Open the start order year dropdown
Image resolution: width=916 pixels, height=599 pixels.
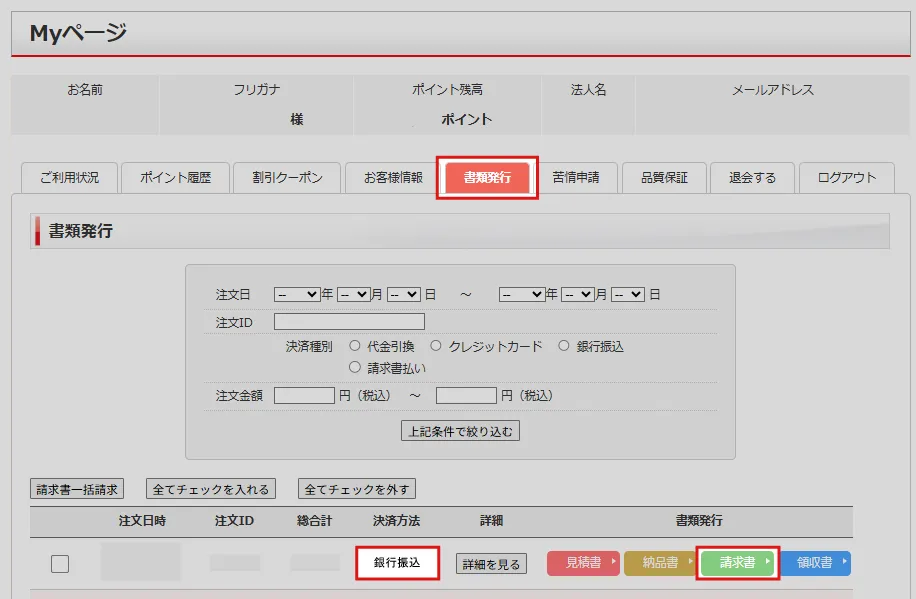pos(297,295)
